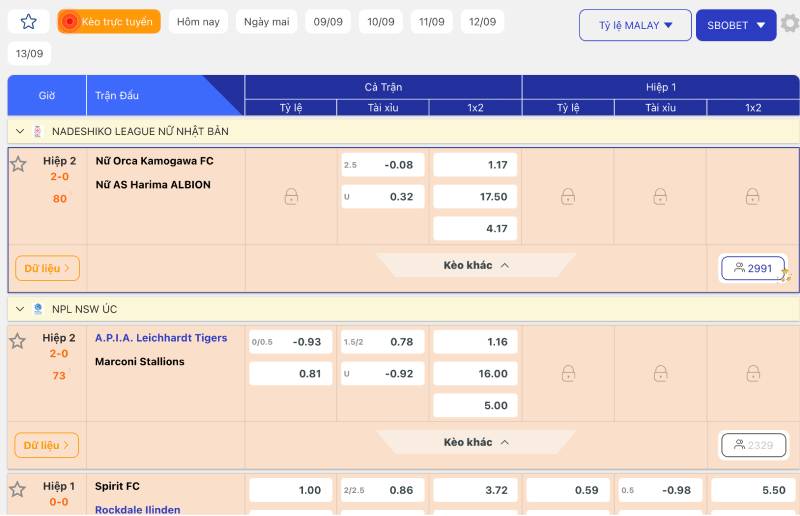The image size is (800, 516).
Task: Toggle favorite star for Spirit FC match
Action: [x=18, y=489]
